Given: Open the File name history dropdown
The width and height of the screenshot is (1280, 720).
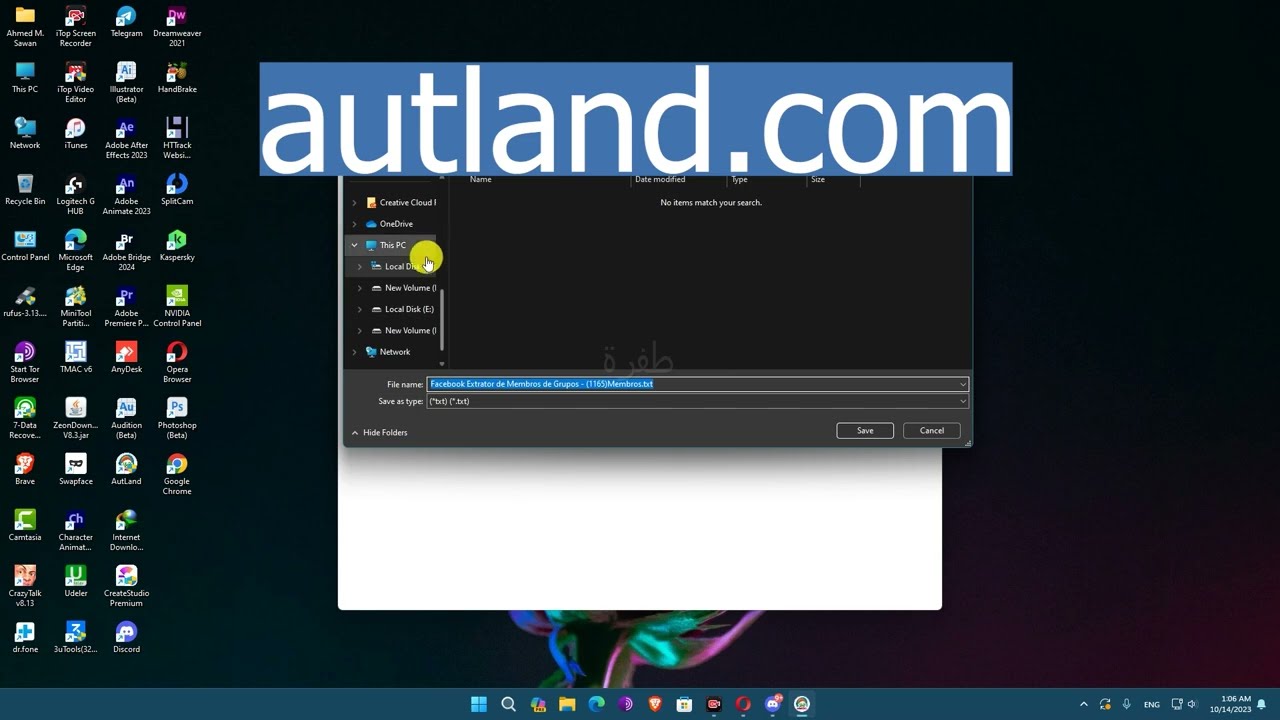Looking at the screenshot, I should 963,384.
